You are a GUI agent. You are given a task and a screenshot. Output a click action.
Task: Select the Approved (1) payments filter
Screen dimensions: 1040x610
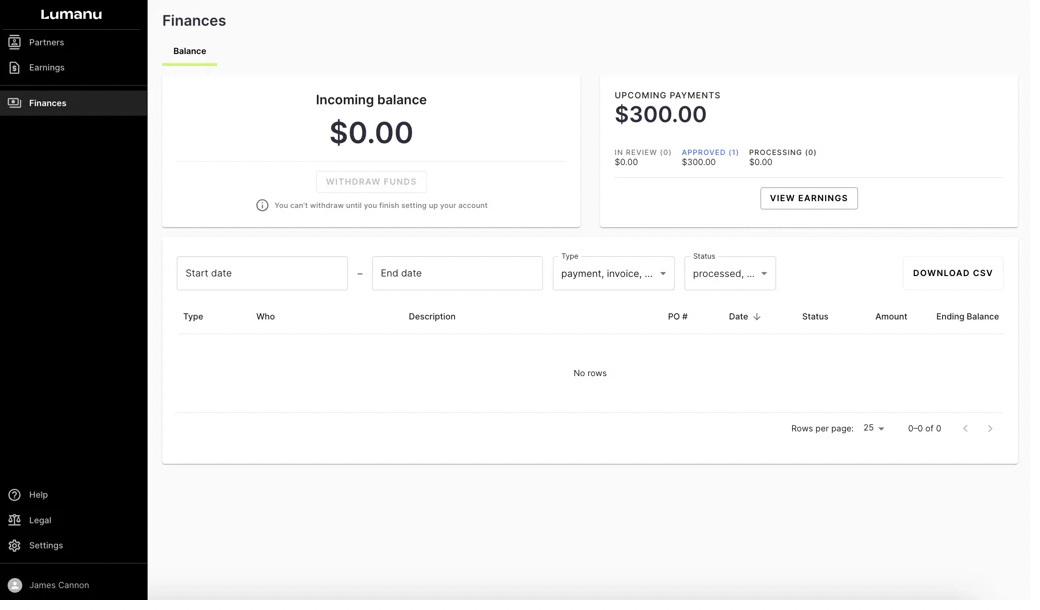coord(709,153)
